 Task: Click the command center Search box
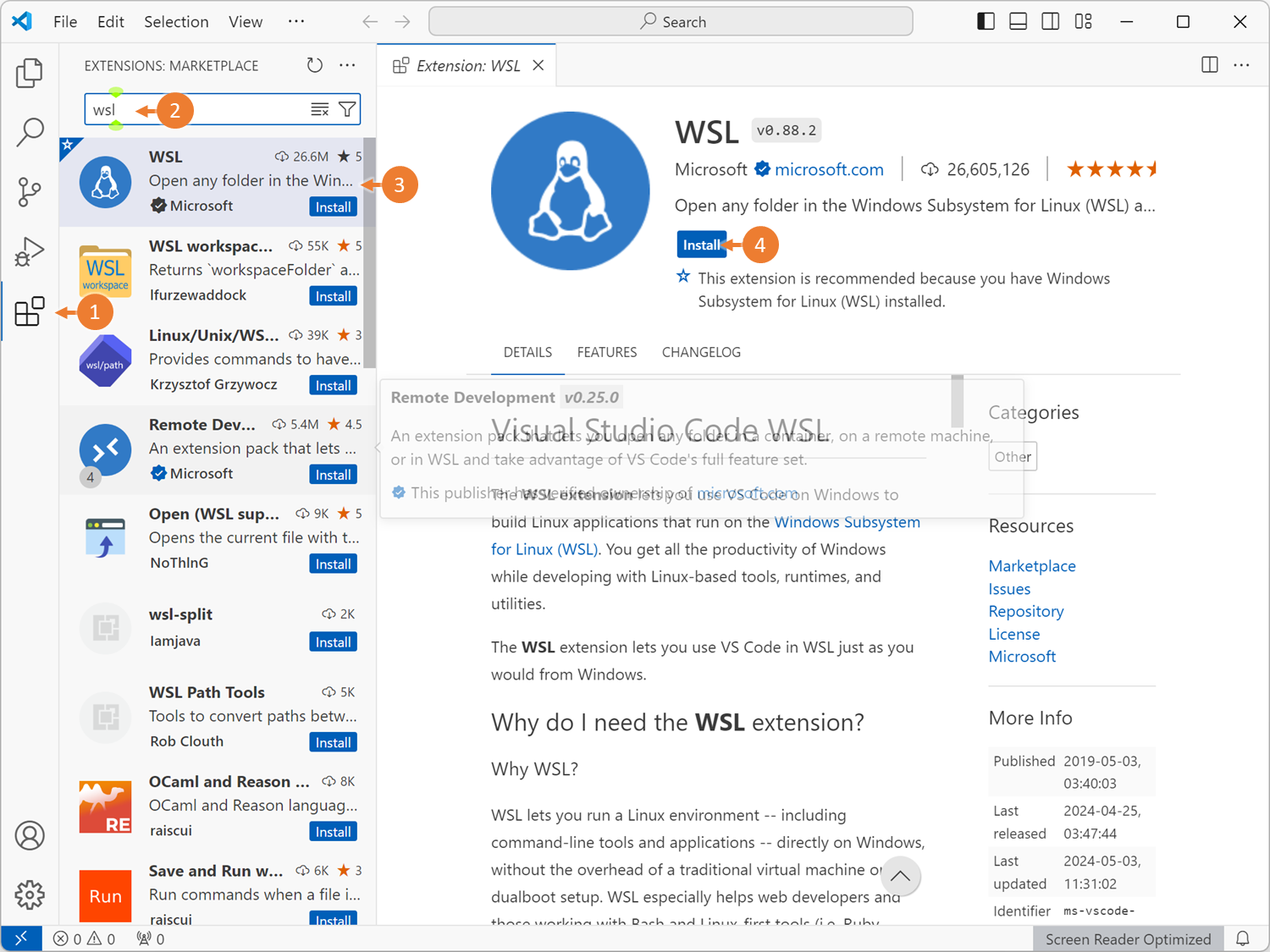pos(671,22)
